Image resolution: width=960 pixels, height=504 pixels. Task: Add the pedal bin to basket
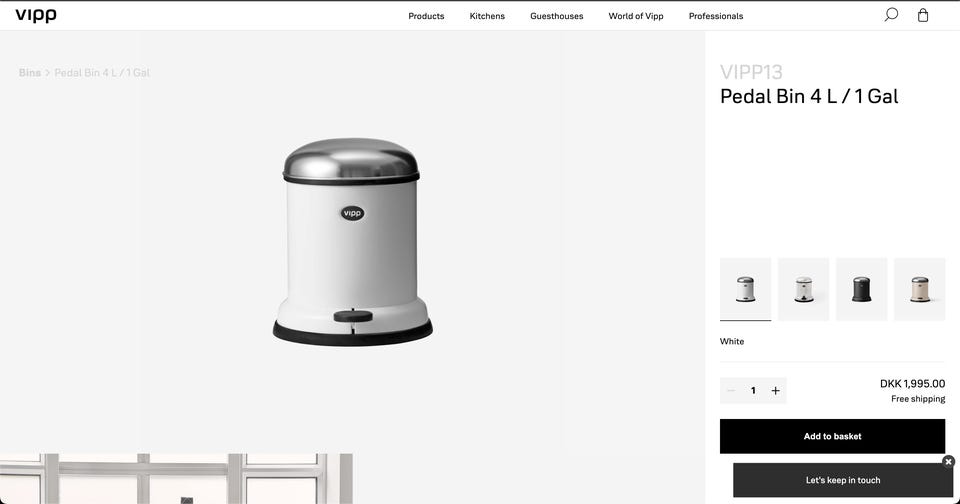(833, 436)
